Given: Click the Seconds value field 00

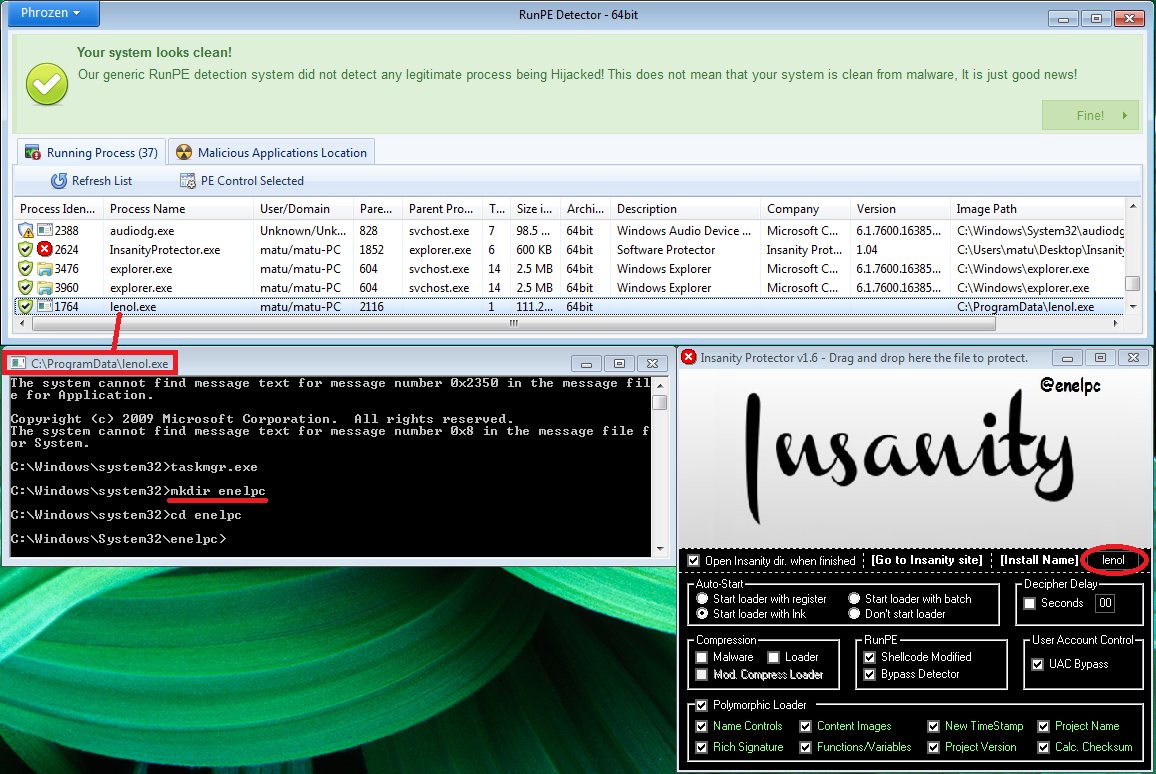Looking at the screenshot, I should (1104, 603).
